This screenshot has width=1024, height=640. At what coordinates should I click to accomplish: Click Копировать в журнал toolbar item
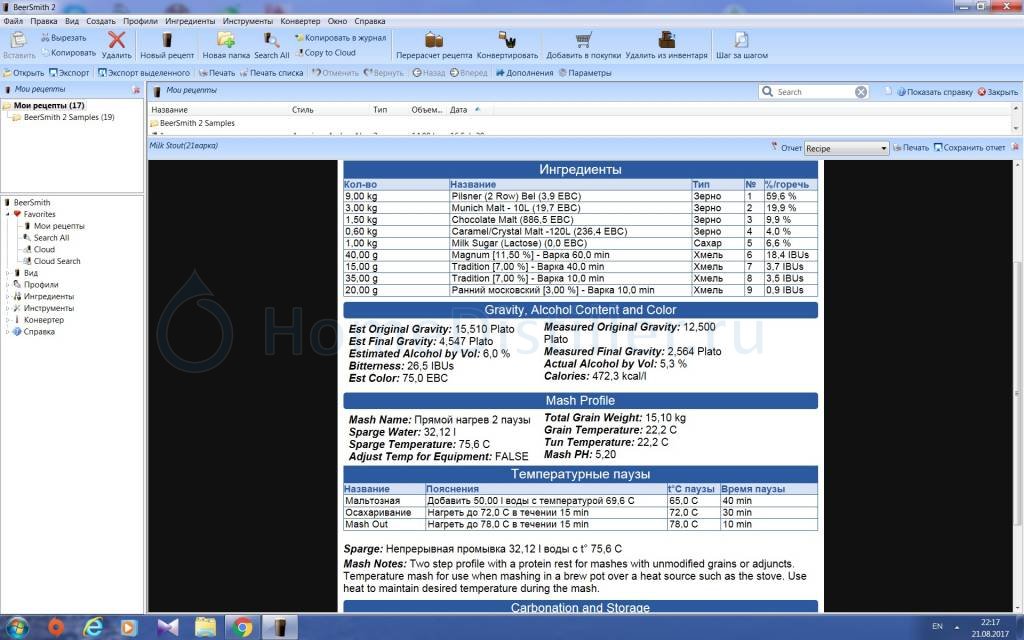pyautogui.click(x=340, y=38)
